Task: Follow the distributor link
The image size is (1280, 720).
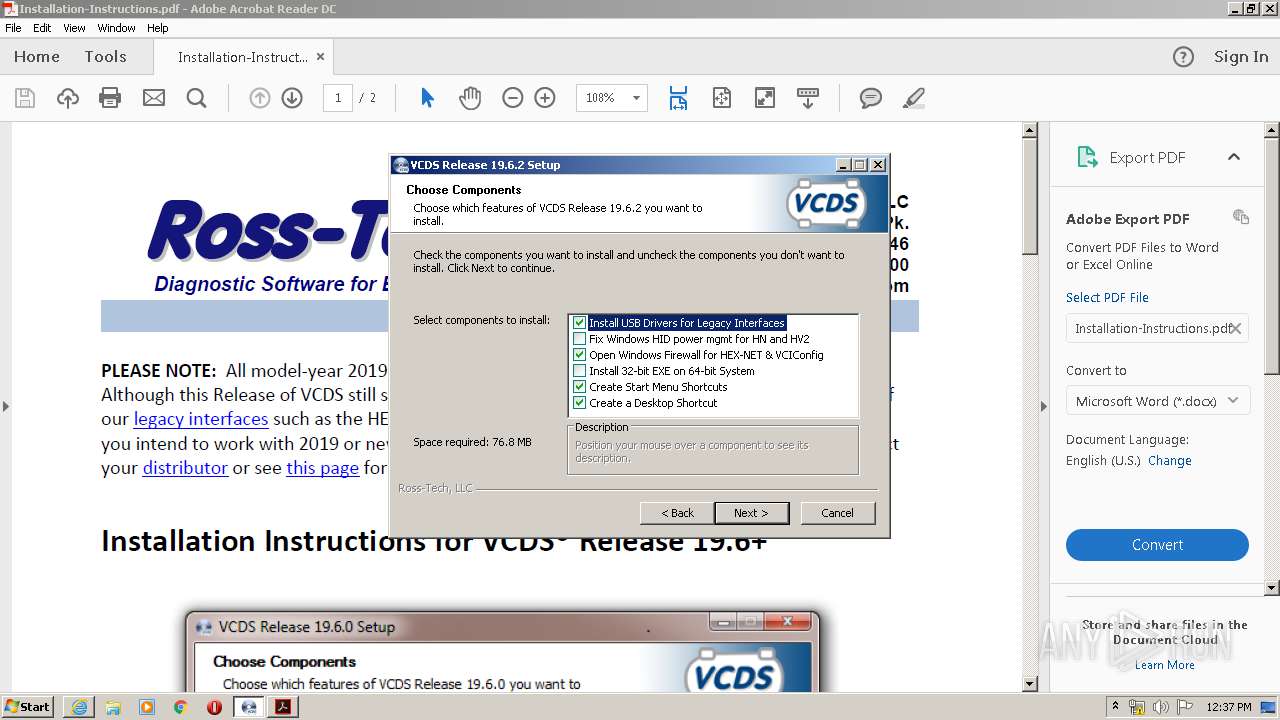Action: [x=185, y=468]
